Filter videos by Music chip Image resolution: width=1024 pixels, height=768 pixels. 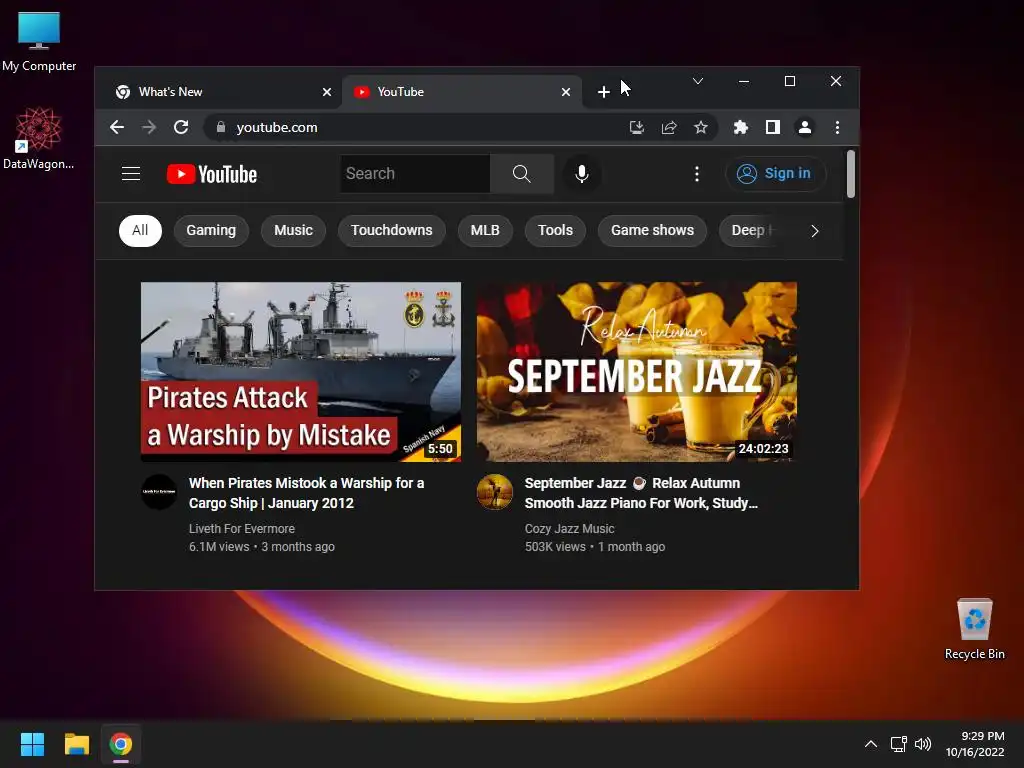(x=293, y=231)
